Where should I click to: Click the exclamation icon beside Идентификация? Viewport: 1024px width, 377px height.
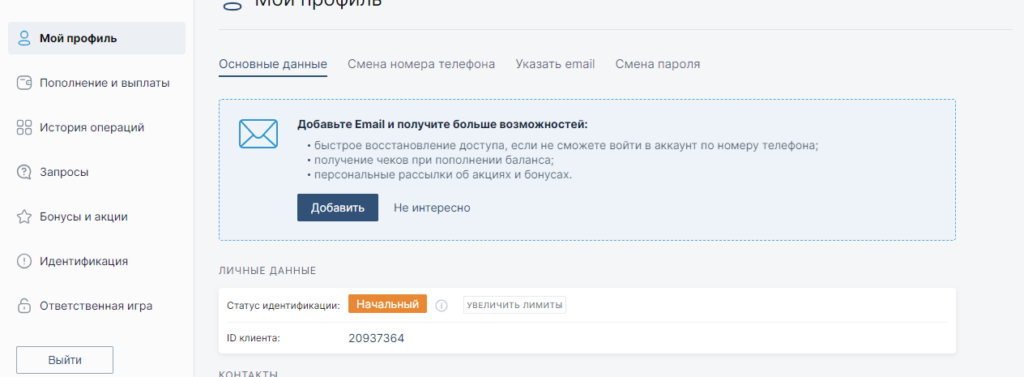[24, 261]
